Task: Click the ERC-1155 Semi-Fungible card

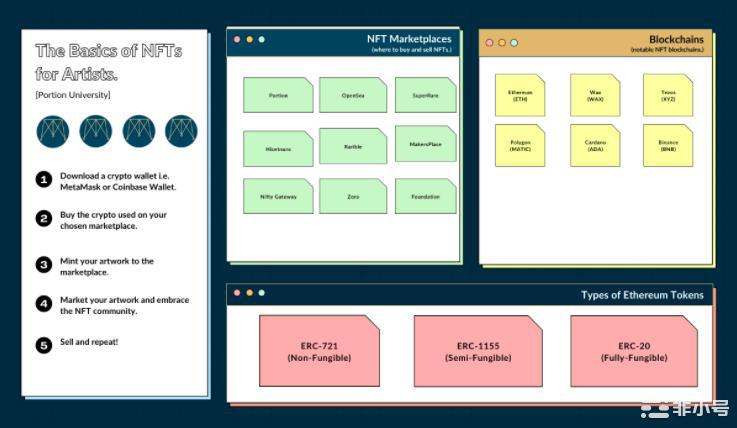Action: [477, 352]
